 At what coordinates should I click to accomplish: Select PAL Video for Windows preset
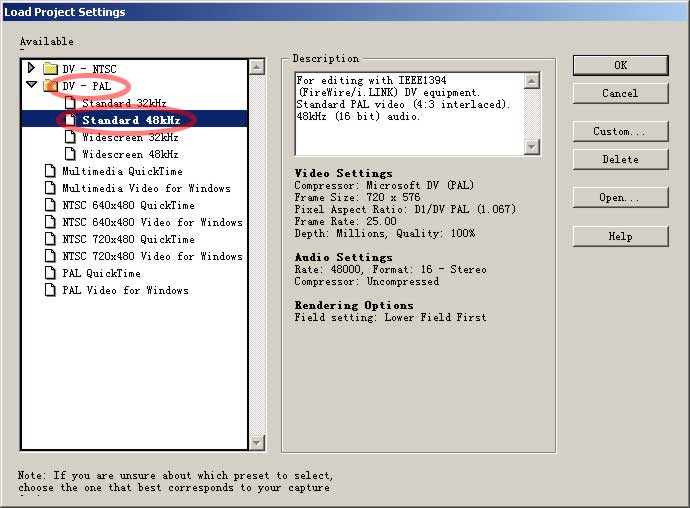[x=125, y=290]
